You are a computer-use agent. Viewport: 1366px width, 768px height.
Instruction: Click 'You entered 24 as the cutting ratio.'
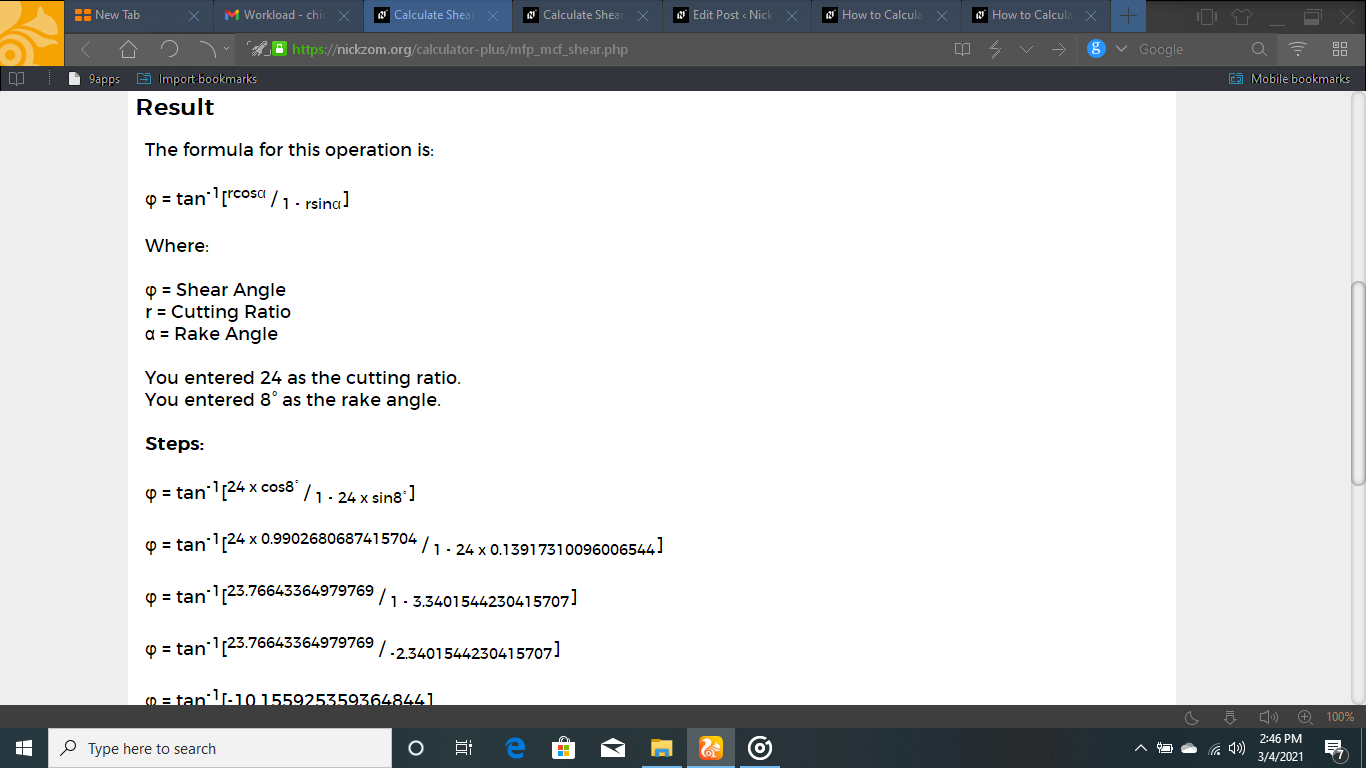pyautogui.click(x=303, y=378)
